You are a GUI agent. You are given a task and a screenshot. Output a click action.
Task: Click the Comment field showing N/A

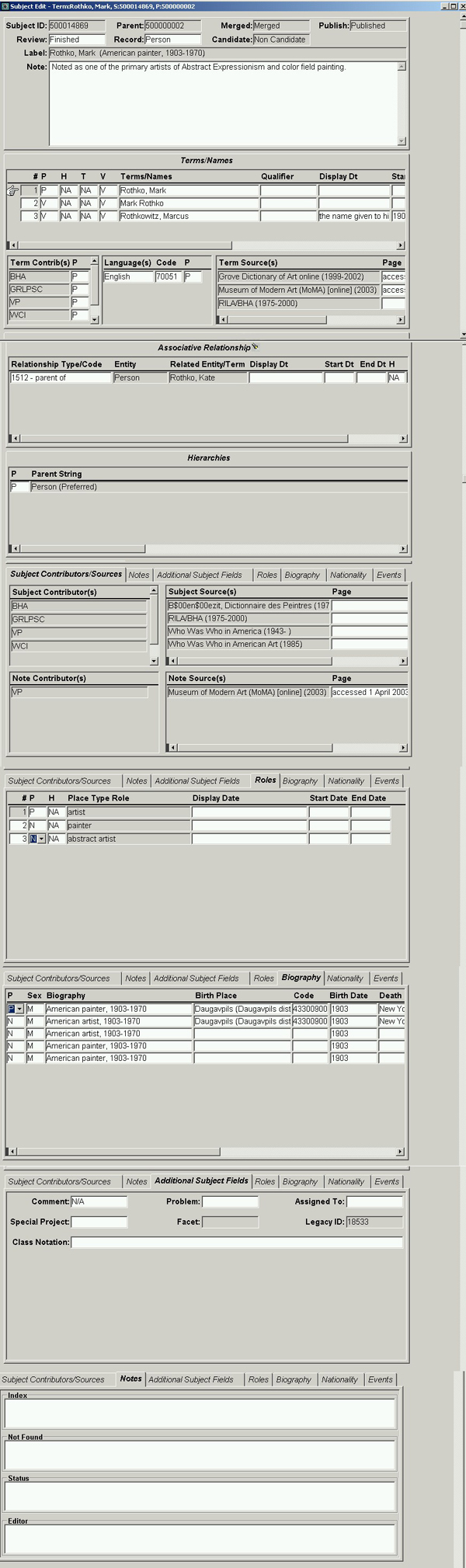click(99, 1201)
